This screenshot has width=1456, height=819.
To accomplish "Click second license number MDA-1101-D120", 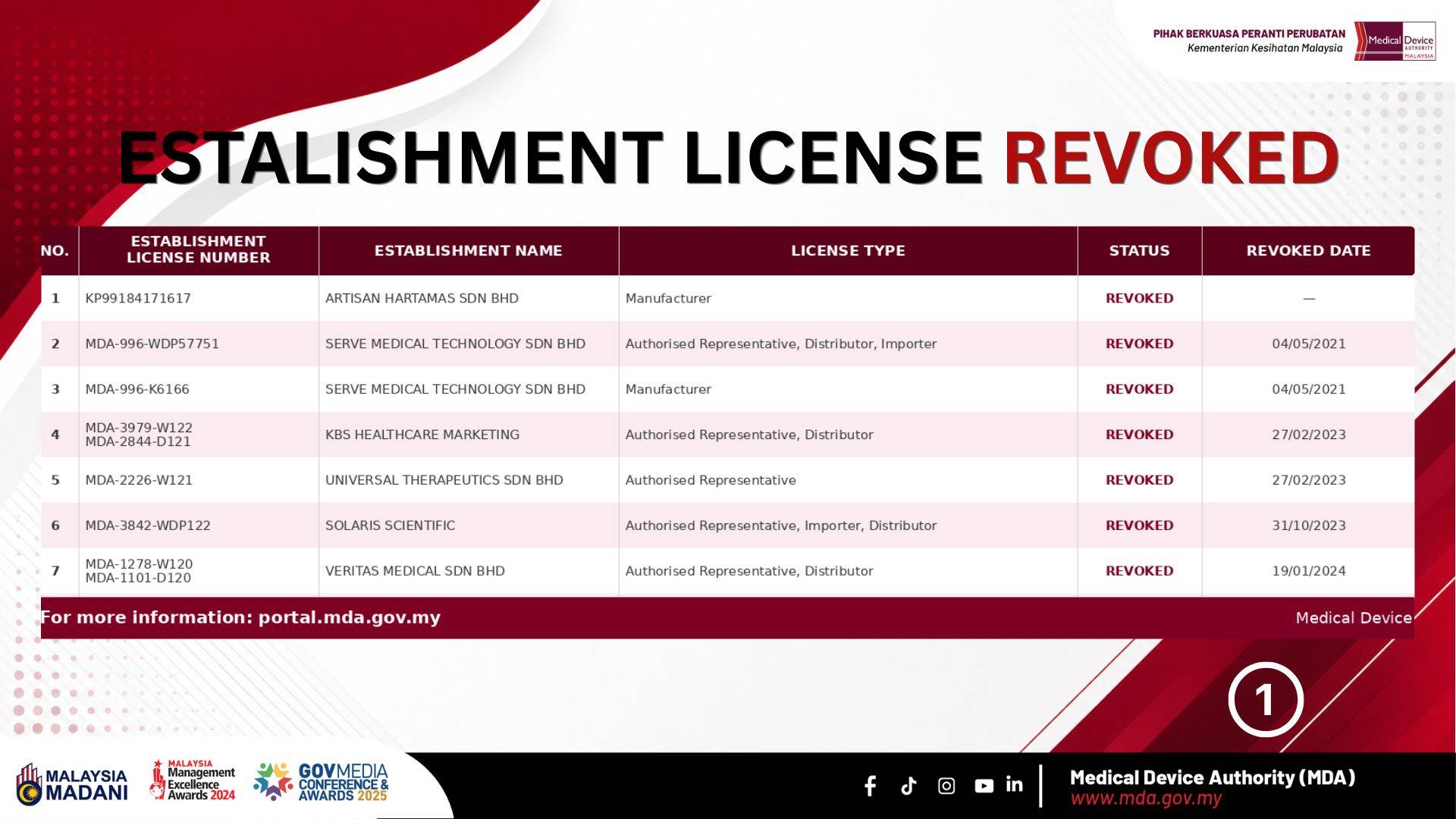I will [x=138, y=578].
